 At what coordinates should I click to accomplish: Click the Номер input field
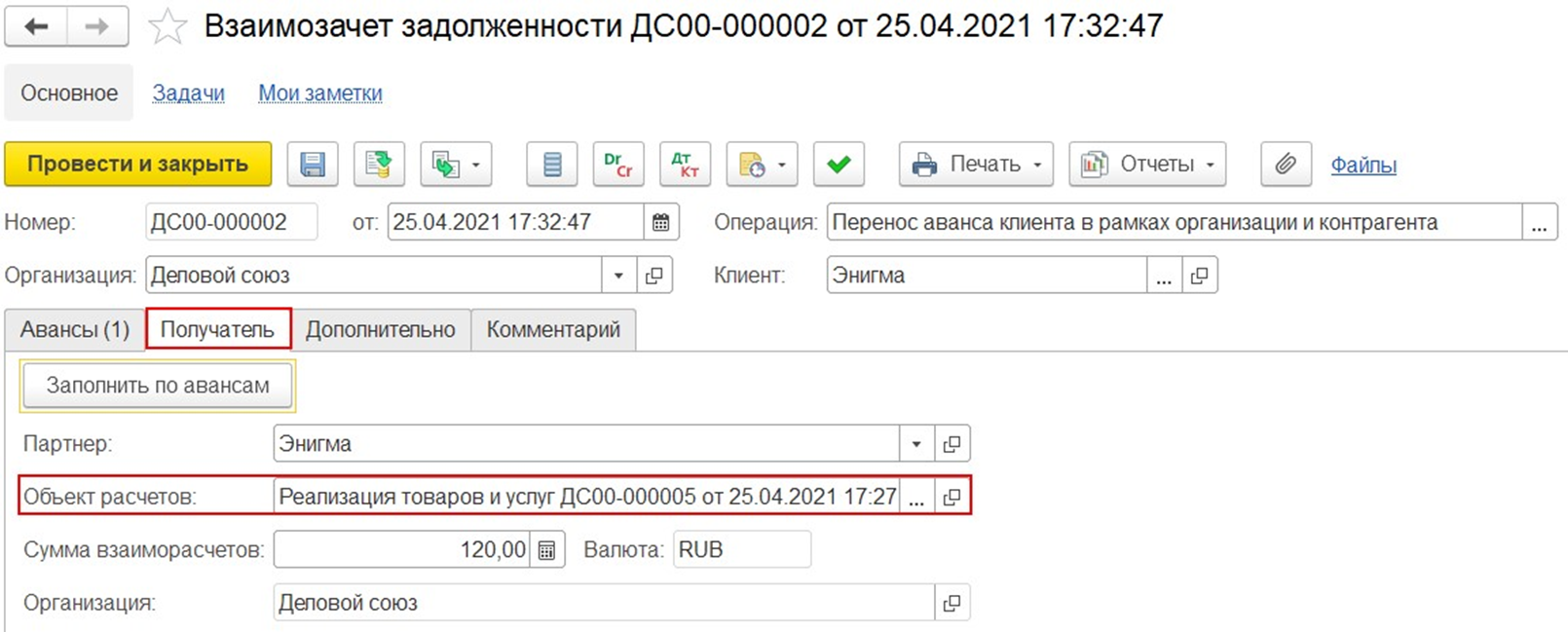[231, 222]
